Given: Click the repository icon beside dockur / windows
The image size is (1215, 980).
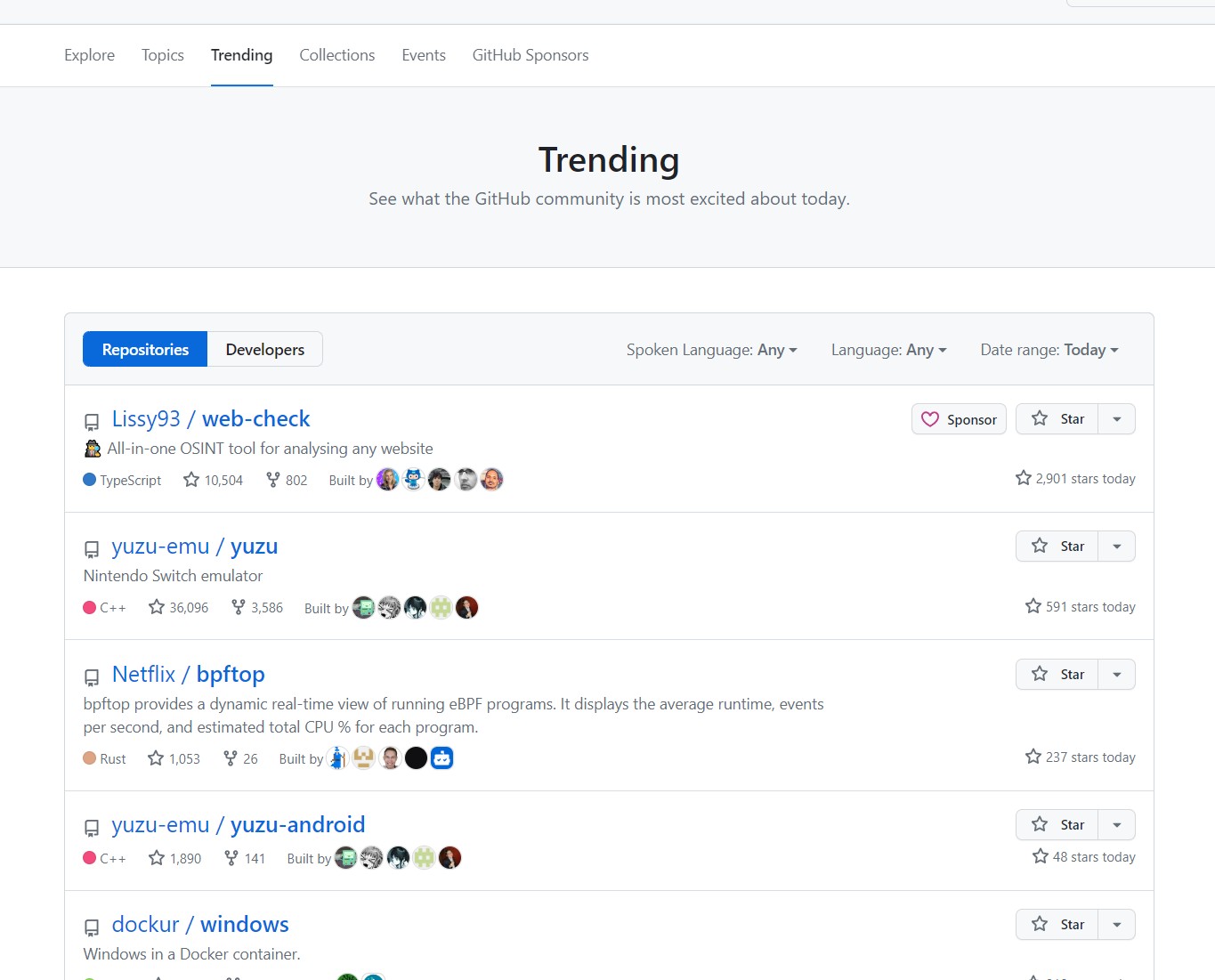Looking at the screenshot, I should point(92,927).
